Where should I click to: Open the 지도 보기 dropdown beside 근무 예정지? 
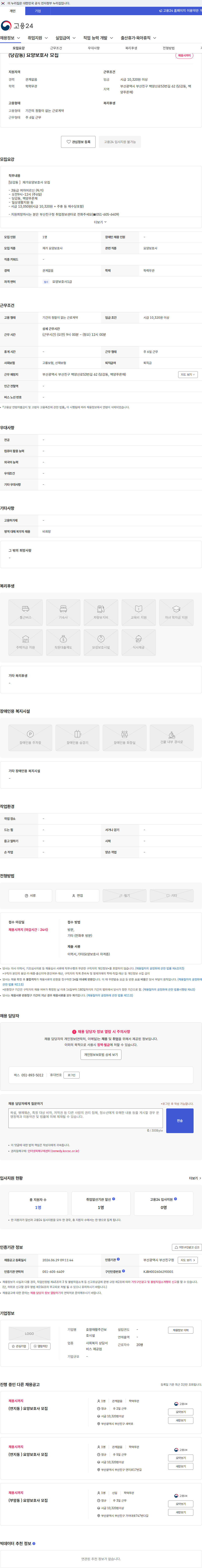pyautogui.click(x=187, y=374)
